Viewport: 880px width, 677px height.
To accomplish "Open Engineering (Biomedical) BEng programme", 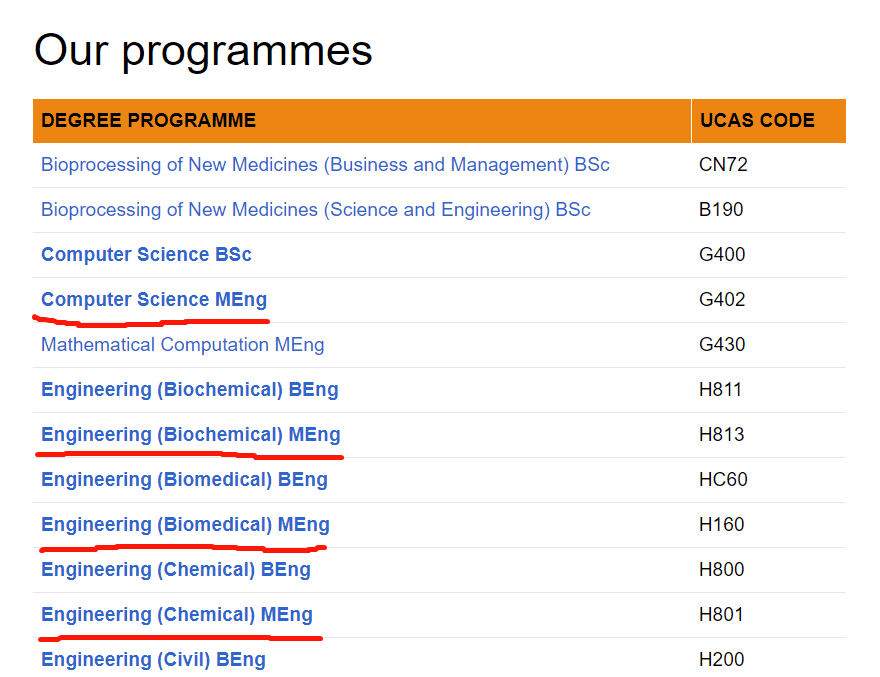I will (x=185, y=479).
